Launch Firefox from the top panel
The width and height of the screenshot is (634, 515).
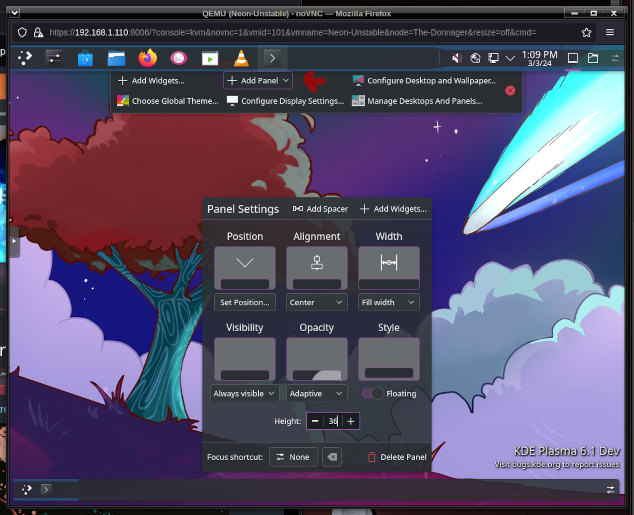coord(148,58)
